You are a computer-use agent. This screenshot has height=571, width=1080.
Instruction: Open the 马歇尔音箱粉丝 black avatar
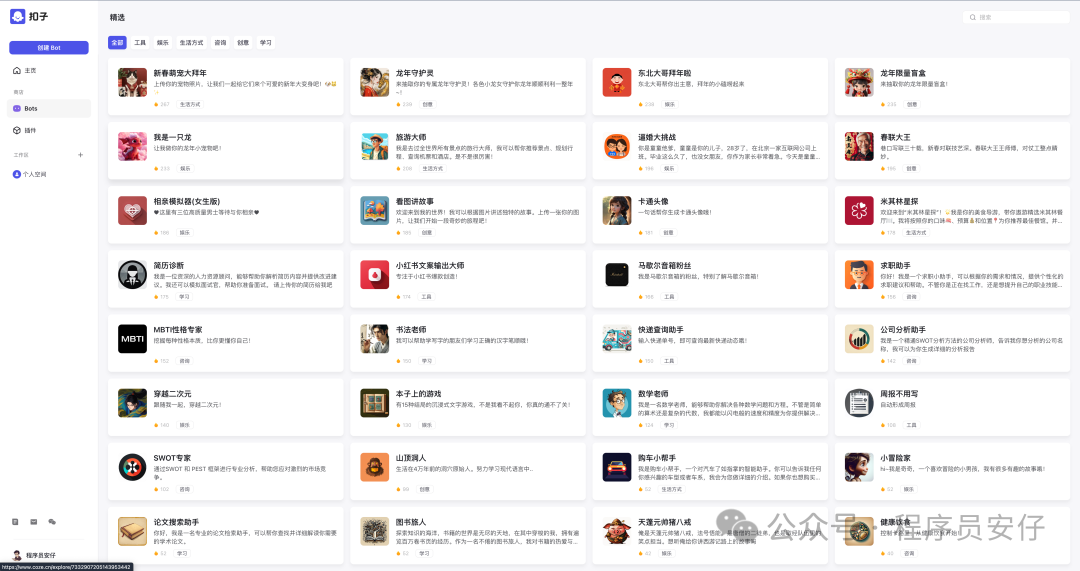coord(617,274)
